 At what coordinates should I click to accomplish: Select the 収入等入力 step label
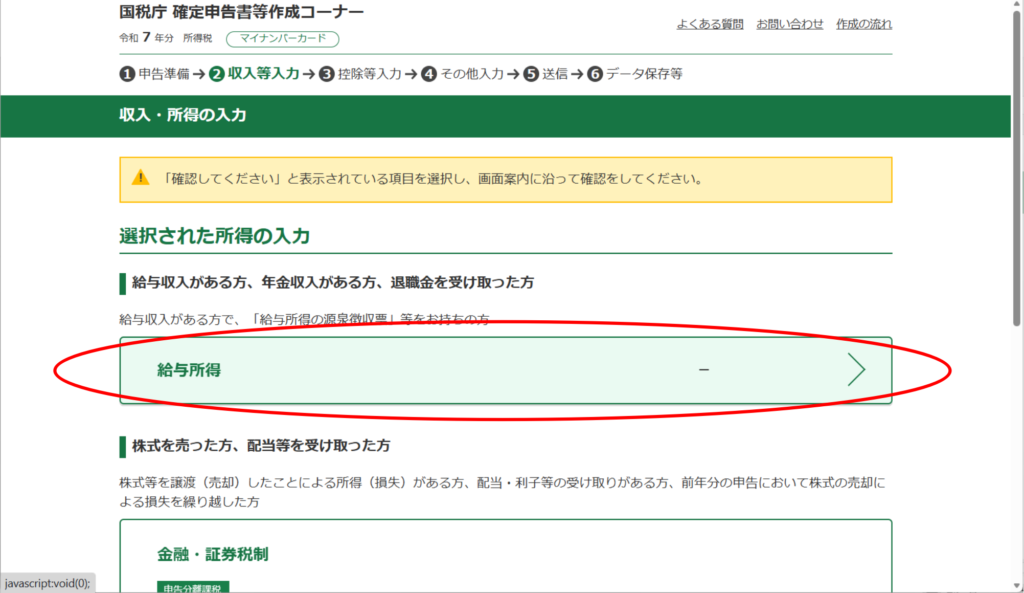point(263,74)
